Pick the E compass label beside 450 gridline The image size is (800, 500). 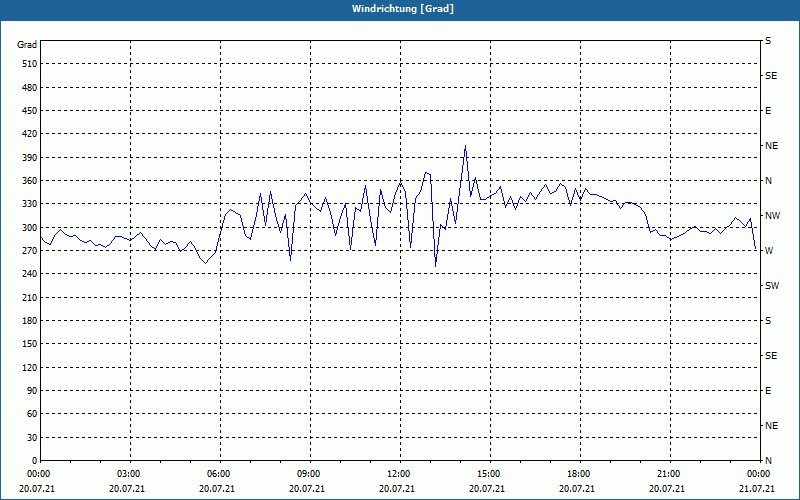(x=768, y=111)
